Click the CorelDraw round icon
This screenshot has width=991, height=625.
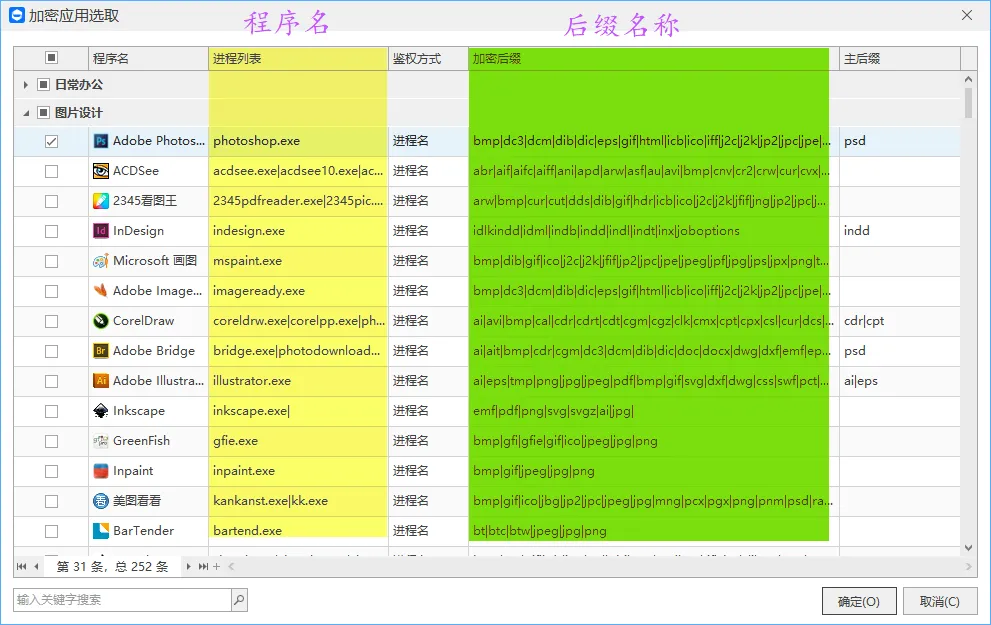click(x=100, y=321)
